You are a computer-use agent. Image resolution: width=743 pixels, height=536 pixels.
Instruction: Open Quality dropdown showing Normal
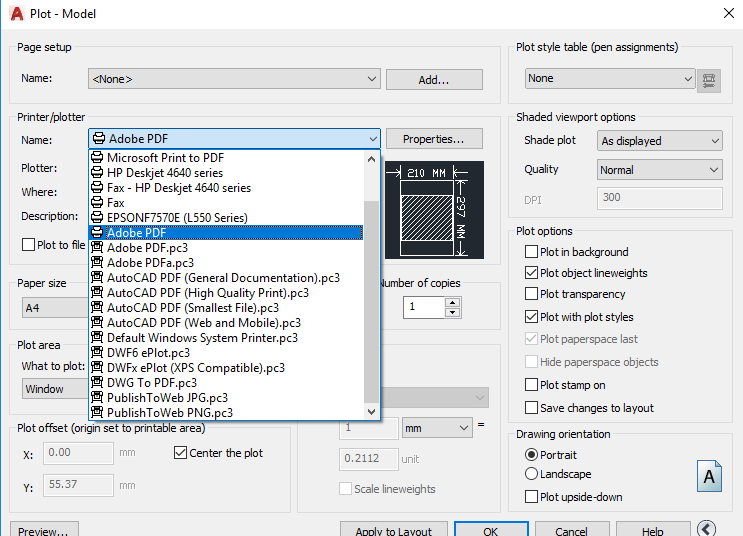(660, 170)
